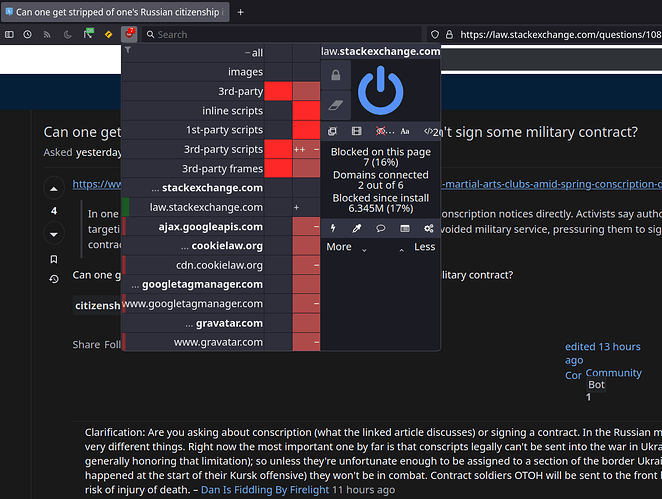
Task: Select the 'www.googletagmanager.com' row label
Action: [x=193, y=304]
